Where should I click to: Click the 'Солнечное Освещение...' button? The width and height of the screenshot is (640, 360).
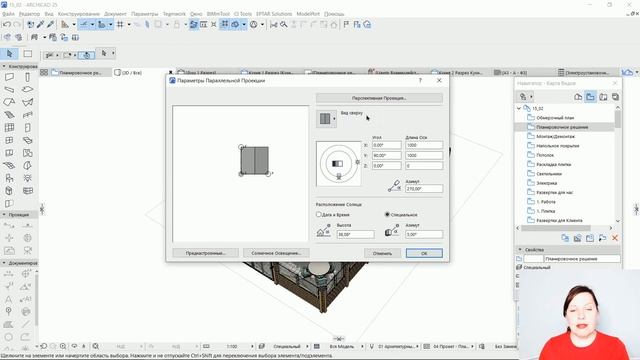coord(276,253)
